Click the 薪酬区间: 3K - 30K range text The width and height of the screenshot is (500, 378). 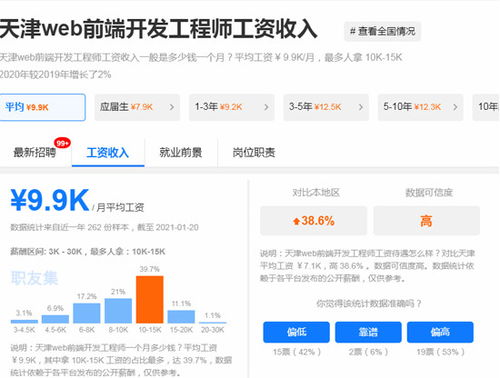(x=46, y=251)
